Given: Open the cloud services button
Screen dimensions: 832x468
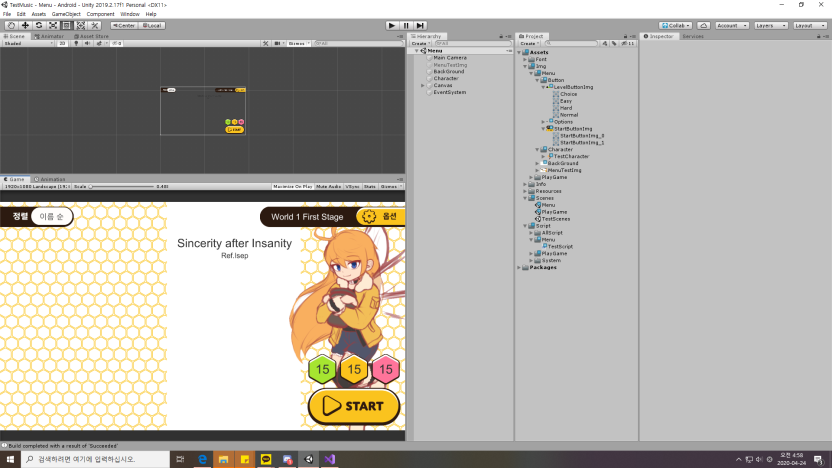Looking at the screenshot, I should pos(704,25).
